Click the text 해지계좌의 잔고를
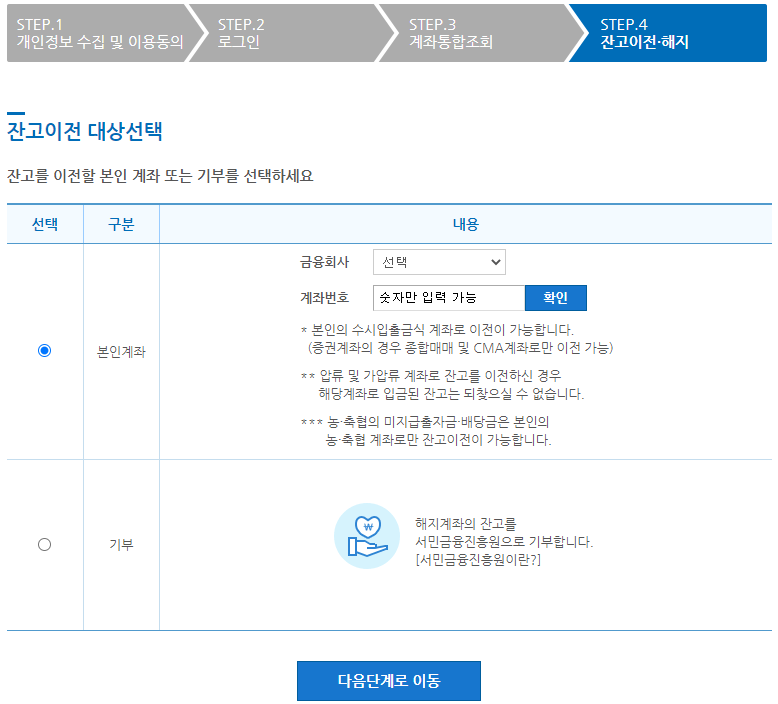 tap(466, 523)
